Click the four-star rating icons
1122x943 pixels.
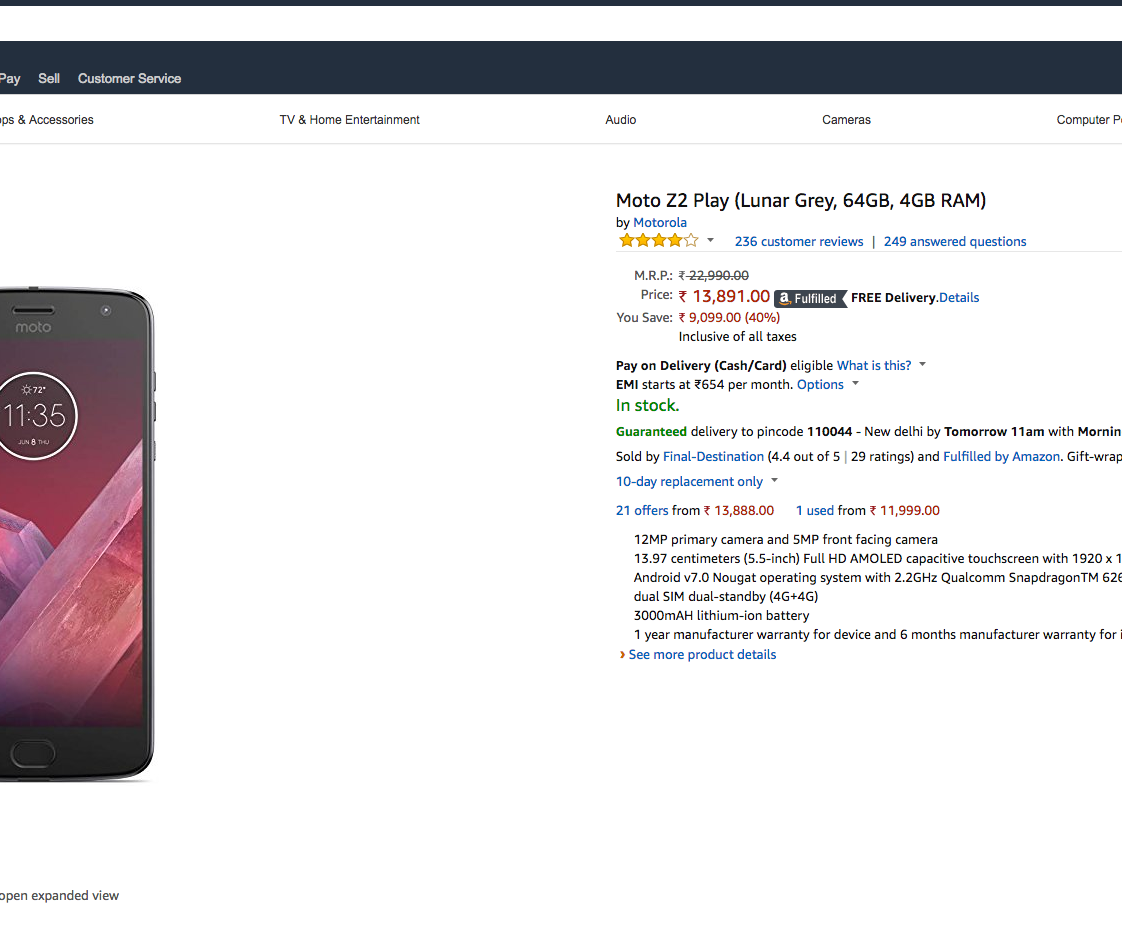pyautogui.click(x=658, y=241)
